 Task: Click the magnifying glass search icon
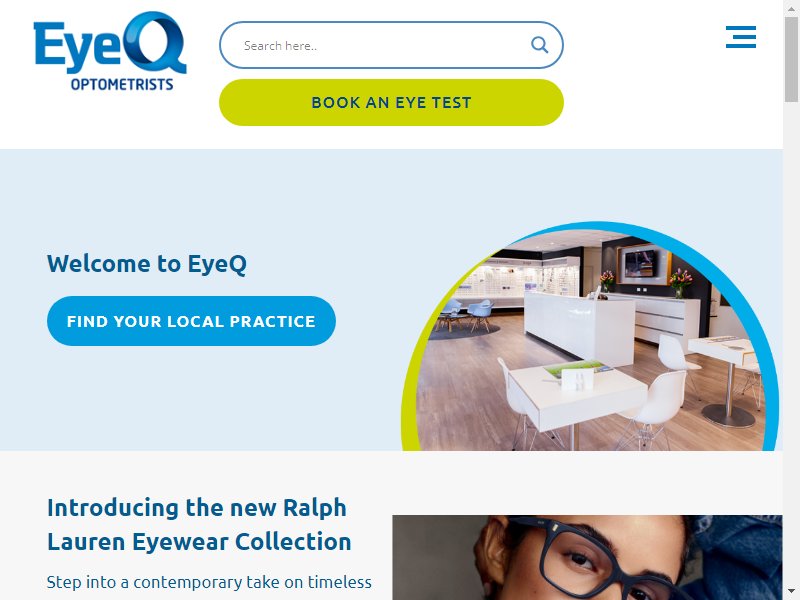point(539,45)
